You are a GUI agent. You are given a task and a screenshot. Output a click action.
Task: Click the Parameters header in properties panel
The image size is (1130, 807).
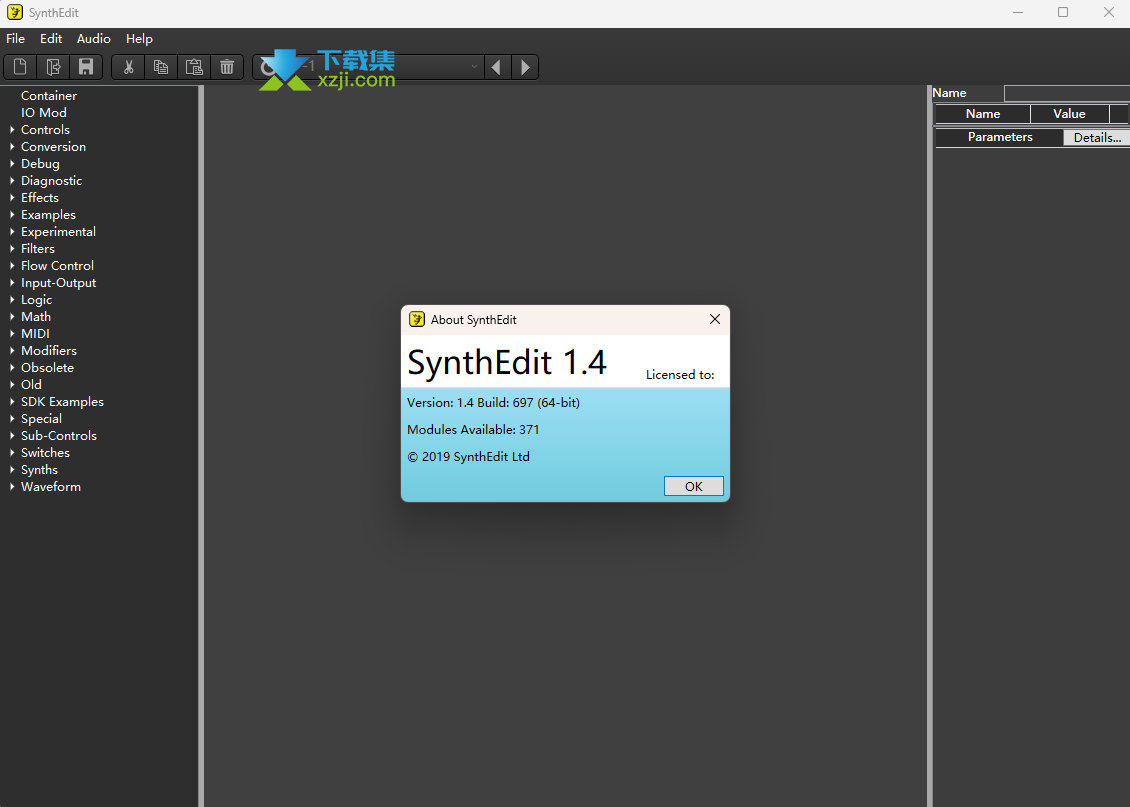point(1000,137)
